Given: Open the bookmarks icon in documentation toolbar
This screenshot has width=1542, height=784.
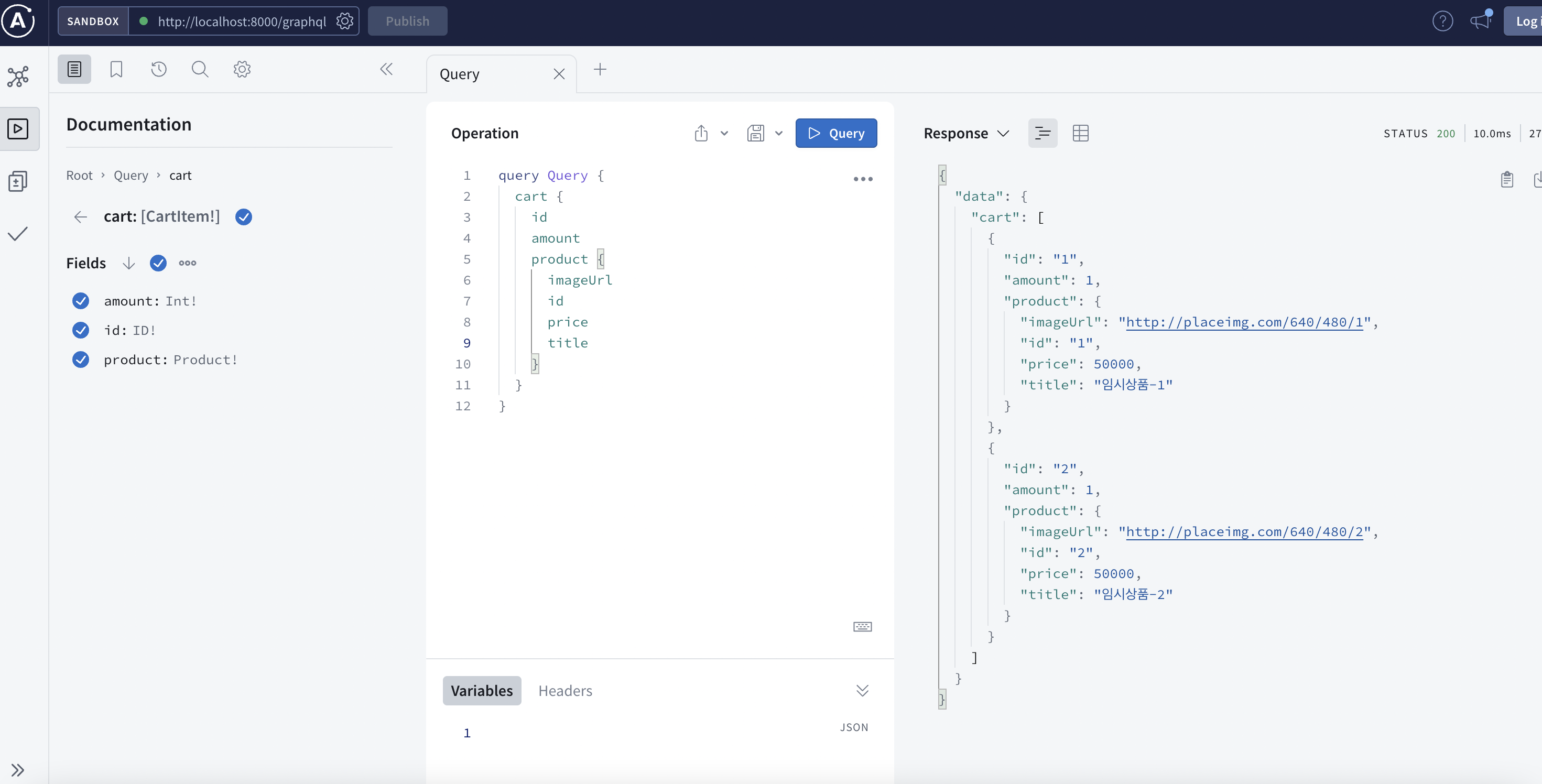Looking at the screenshot, I should (x=116, y=69).
